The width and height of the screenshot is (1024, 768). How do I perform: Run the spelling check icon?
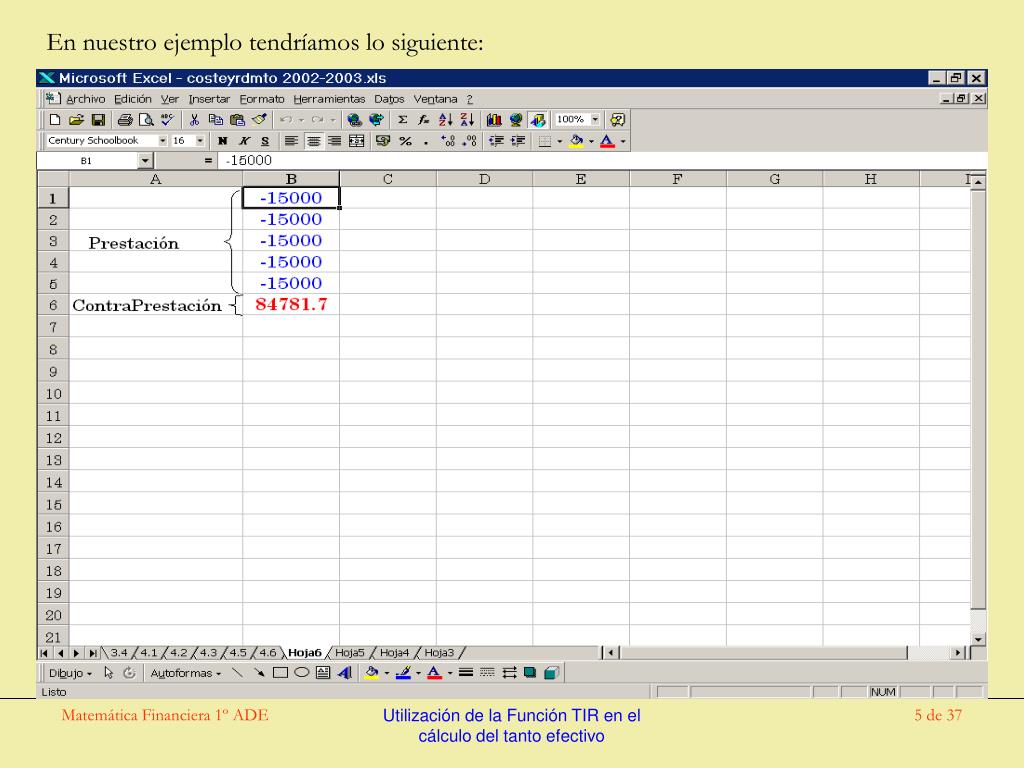tap(168, 120)
